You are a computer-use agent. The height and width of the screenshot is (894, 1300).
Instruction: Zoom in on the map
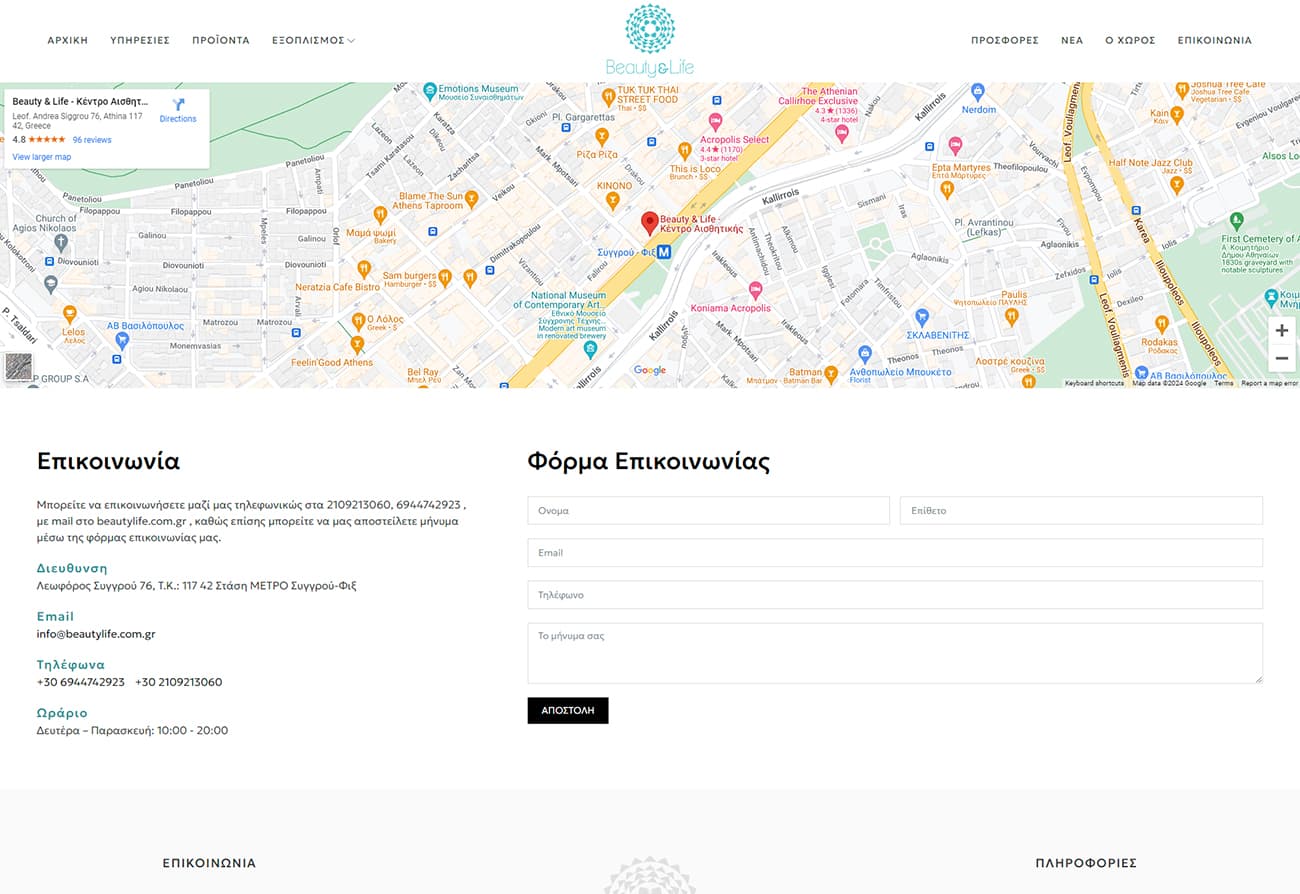click(x=1281, y=331)
